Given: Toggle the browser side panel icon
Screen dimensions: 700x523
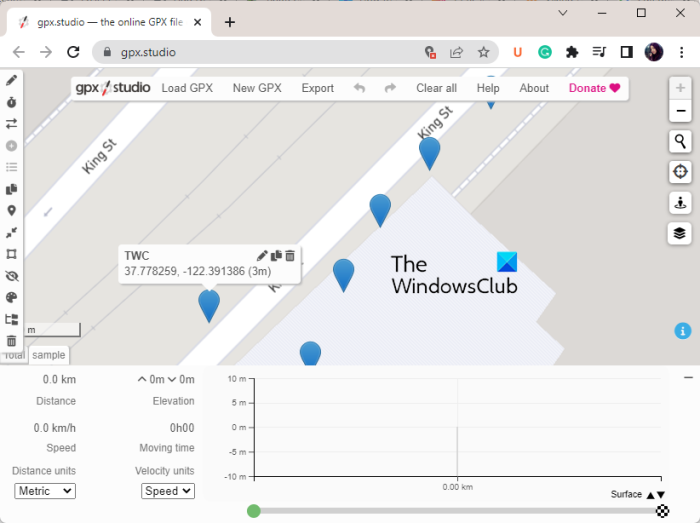Looking at the screenshot, I should pyautogui.click(x=626, y=52).
